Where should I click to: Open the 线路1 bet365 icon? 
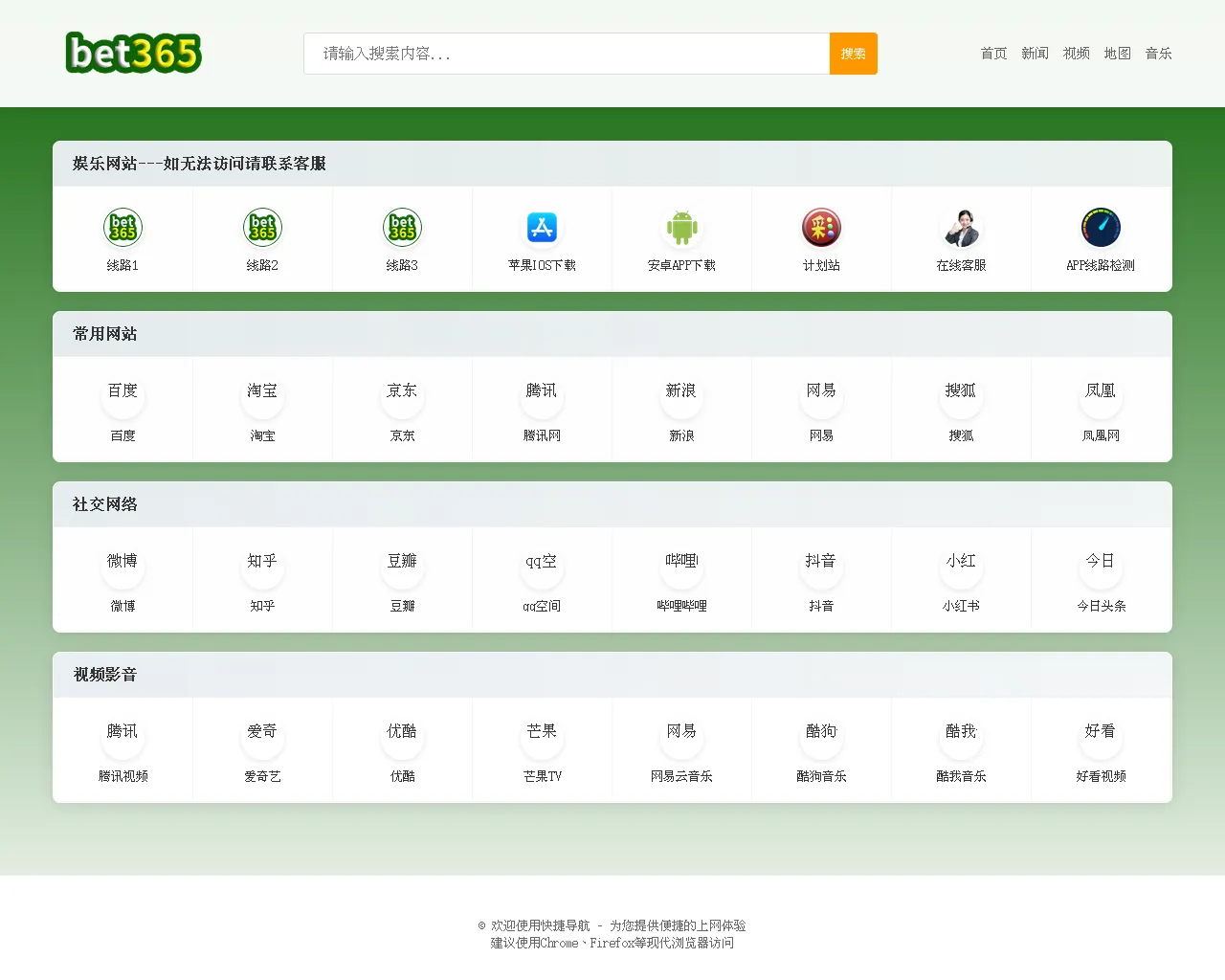122,228
